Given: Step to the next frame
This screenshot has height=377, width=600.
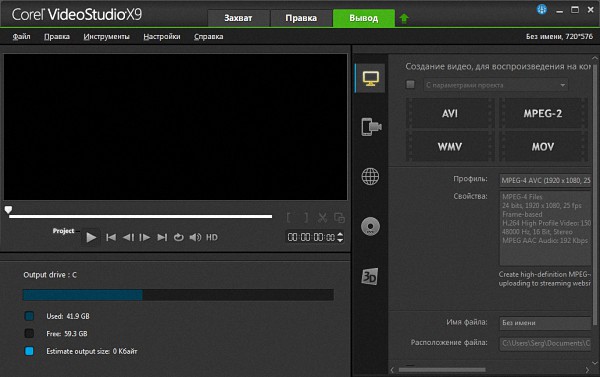Looking at the screenshot, I should tap(145, 237).
